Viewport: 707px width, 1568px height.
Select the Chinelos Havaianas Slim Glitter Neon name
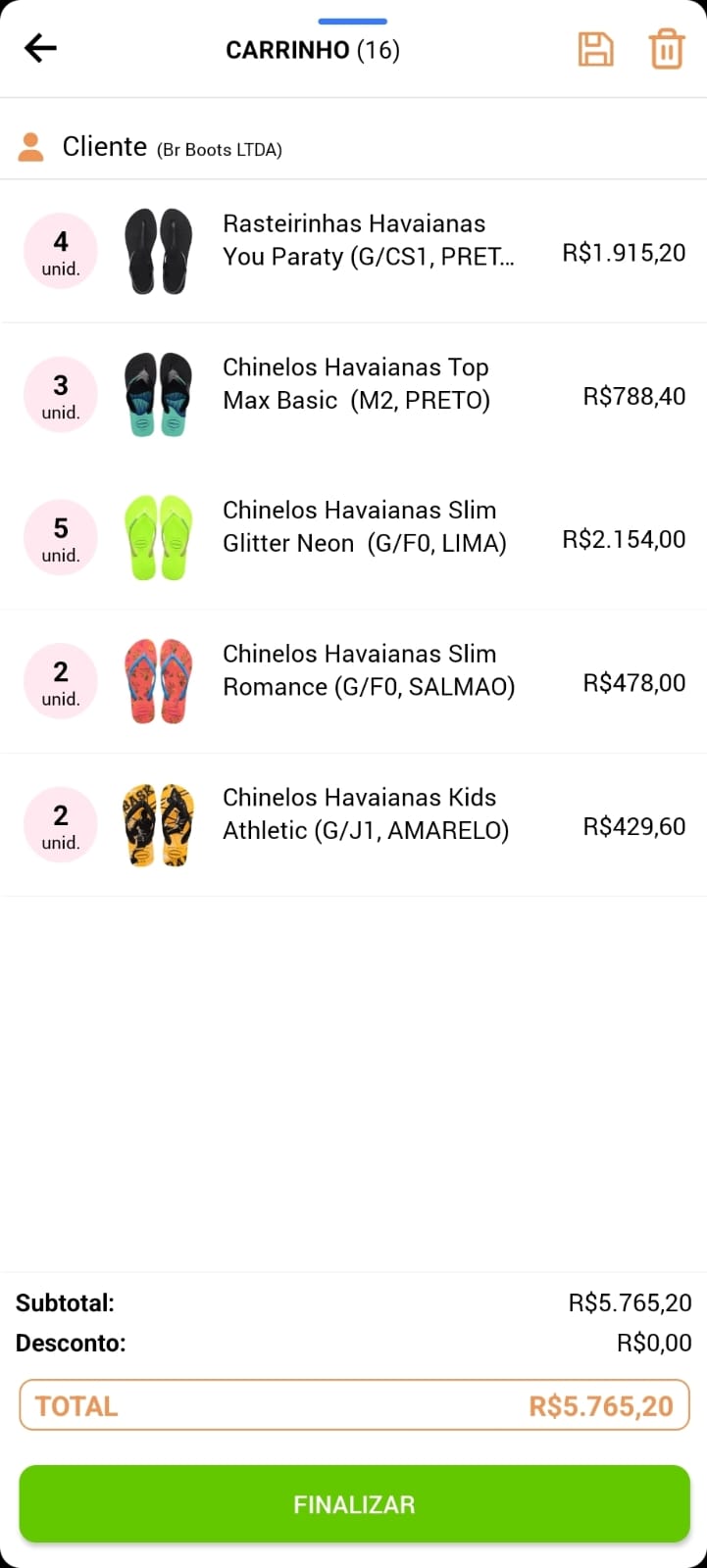364,526
